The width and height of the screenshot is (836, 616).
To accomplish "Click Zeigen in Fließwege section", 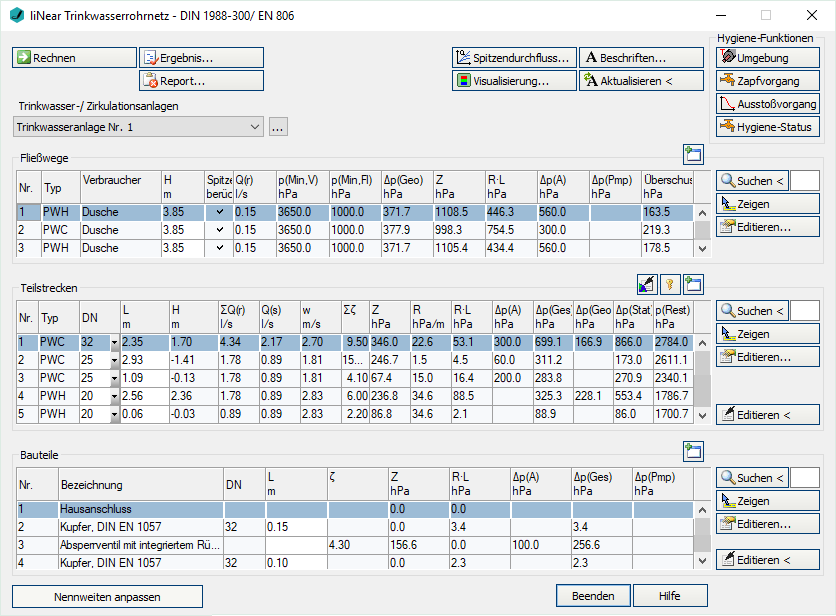I will coord(768,204).
